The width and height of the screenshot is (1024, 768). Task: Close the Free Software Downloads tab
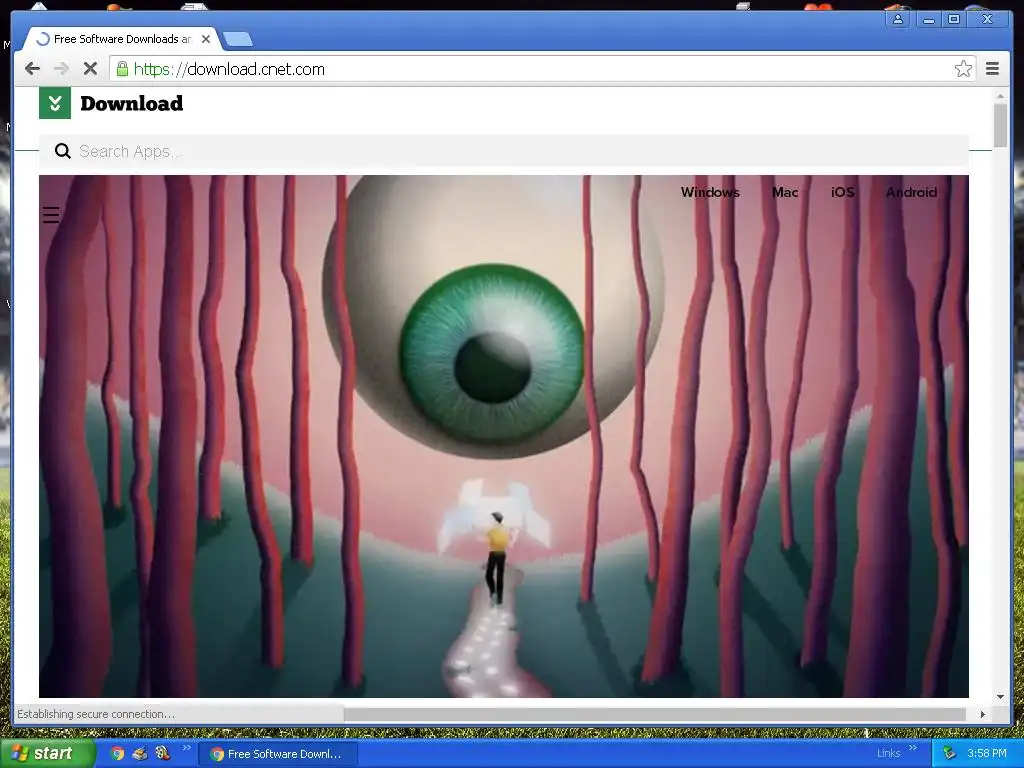tap(206, 39)
